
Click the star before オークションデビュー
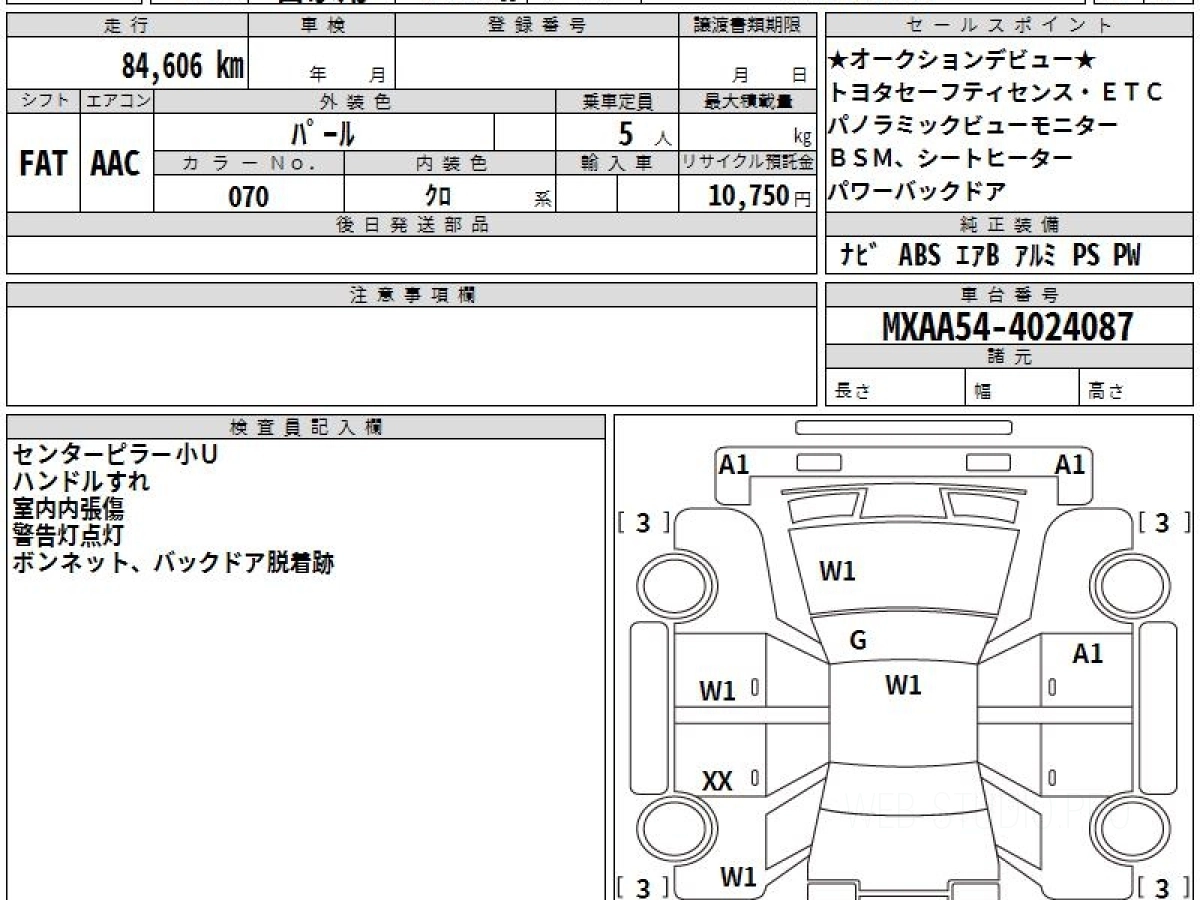[x=838, y=60]
